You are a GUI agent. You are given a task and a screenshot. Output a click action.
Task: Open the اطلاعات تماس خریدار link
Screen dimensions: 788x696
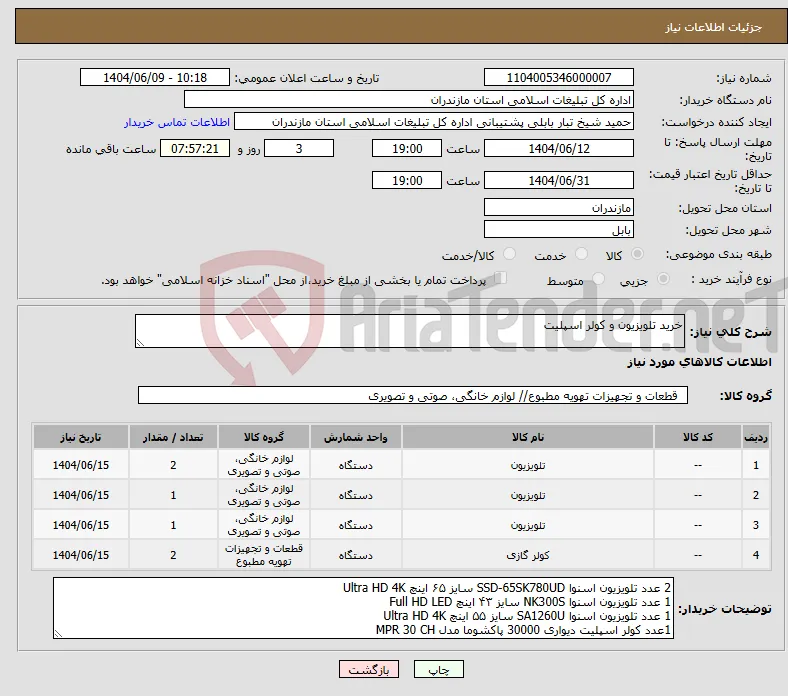177,122
